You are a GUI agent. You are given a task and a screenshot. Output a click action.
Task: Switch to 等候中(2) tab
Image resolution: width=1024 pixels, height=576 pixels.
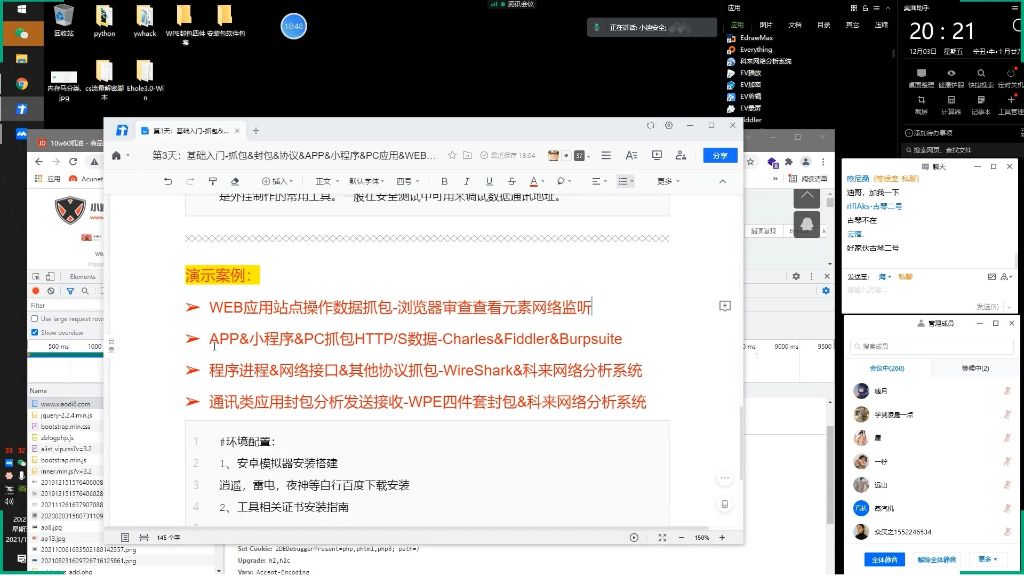pos(975,368)
